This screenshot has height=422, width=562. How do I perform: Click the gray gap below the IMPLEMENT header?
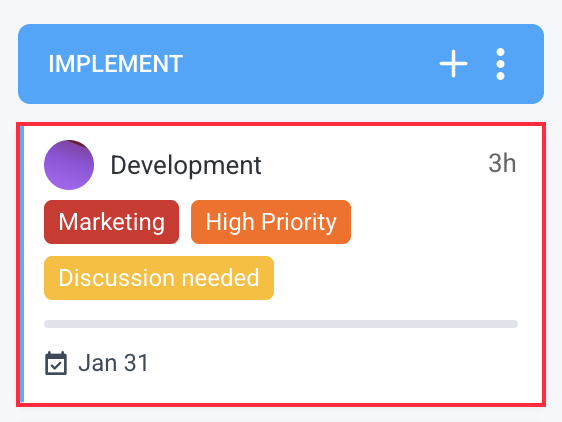click(x=281, y=113)
